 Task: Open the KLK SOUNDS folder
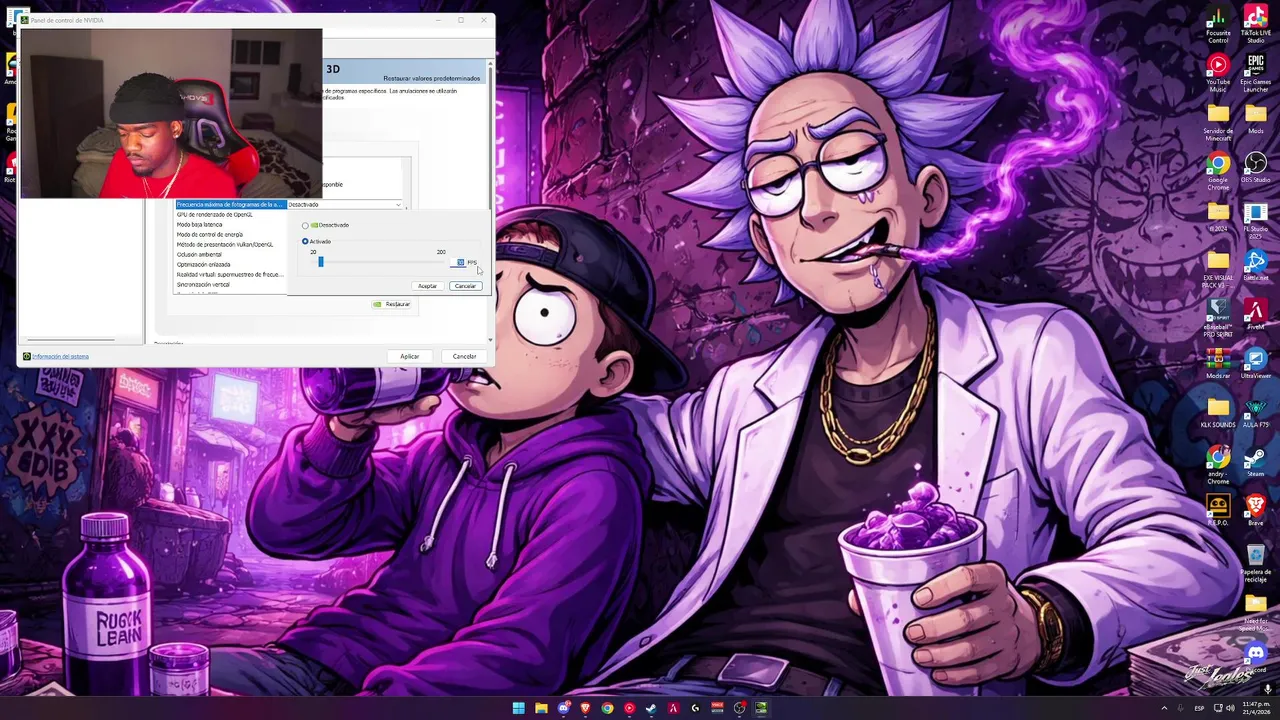(x=1217, y=413)
